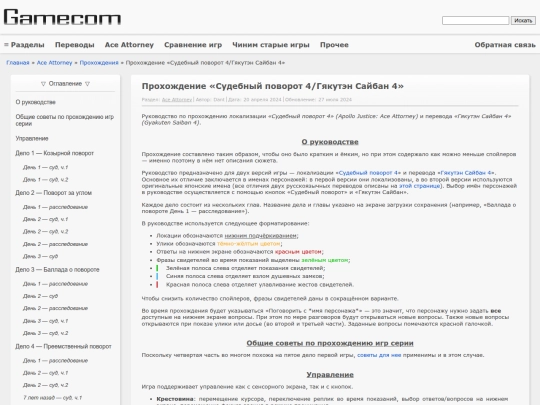Open Дело 4 День 1 — расследование
The height and width of the screenshot is (405, 540).
click(x=55, y=361)
